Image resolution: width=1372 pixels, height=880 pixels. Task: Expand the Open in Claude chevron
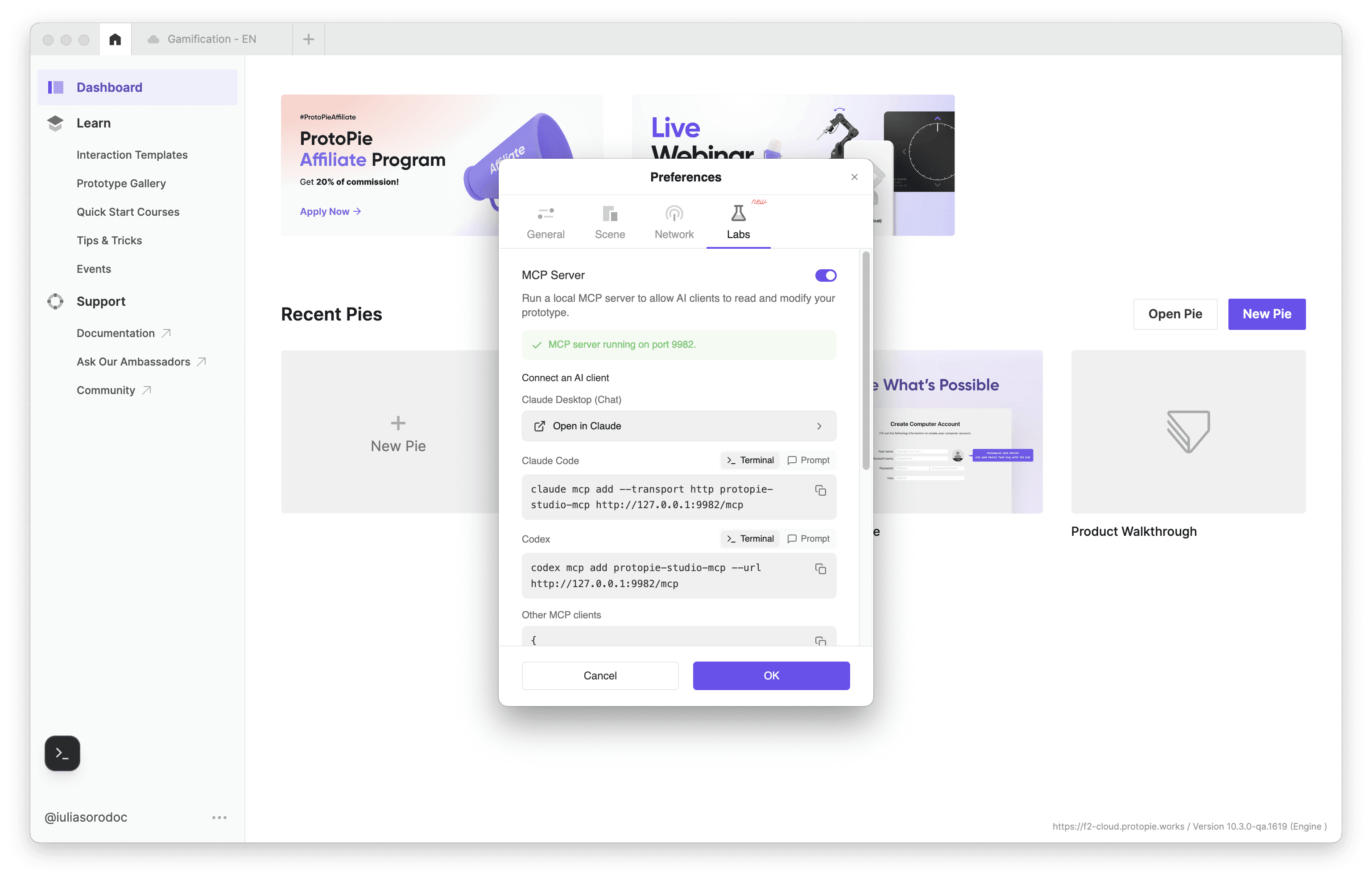pyautogui.click(x=819, y=426)
